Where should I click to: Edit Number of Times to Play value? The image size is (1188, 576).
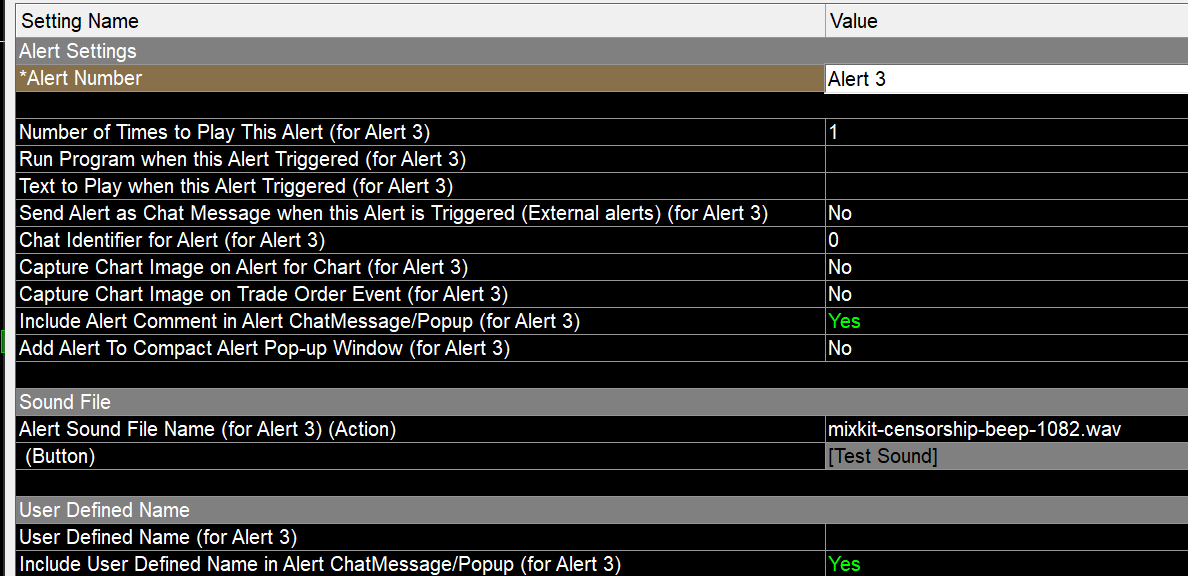tap(1006, 133)
